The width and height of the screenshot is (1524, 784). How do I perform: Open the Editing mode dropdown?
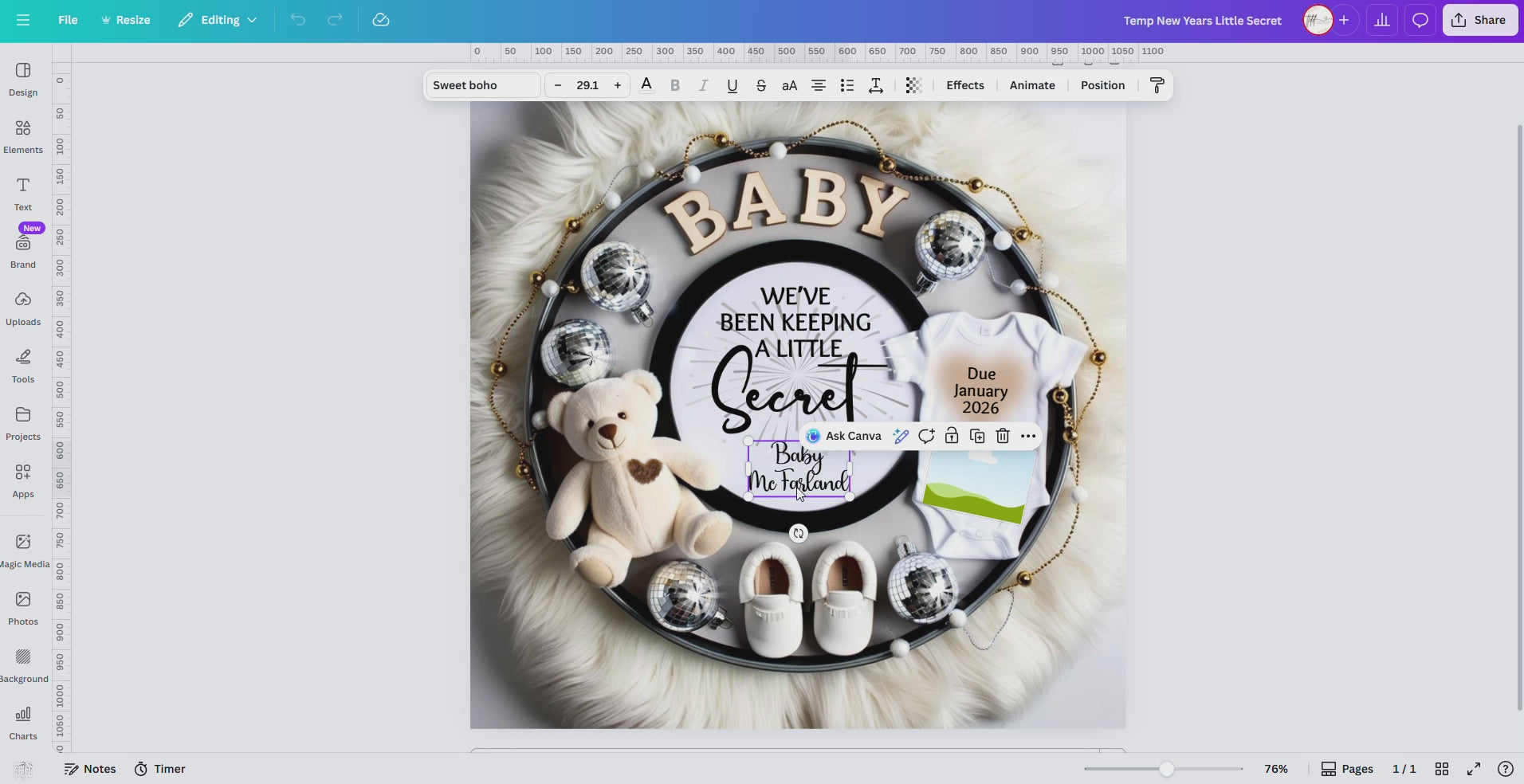pos(216,20)
